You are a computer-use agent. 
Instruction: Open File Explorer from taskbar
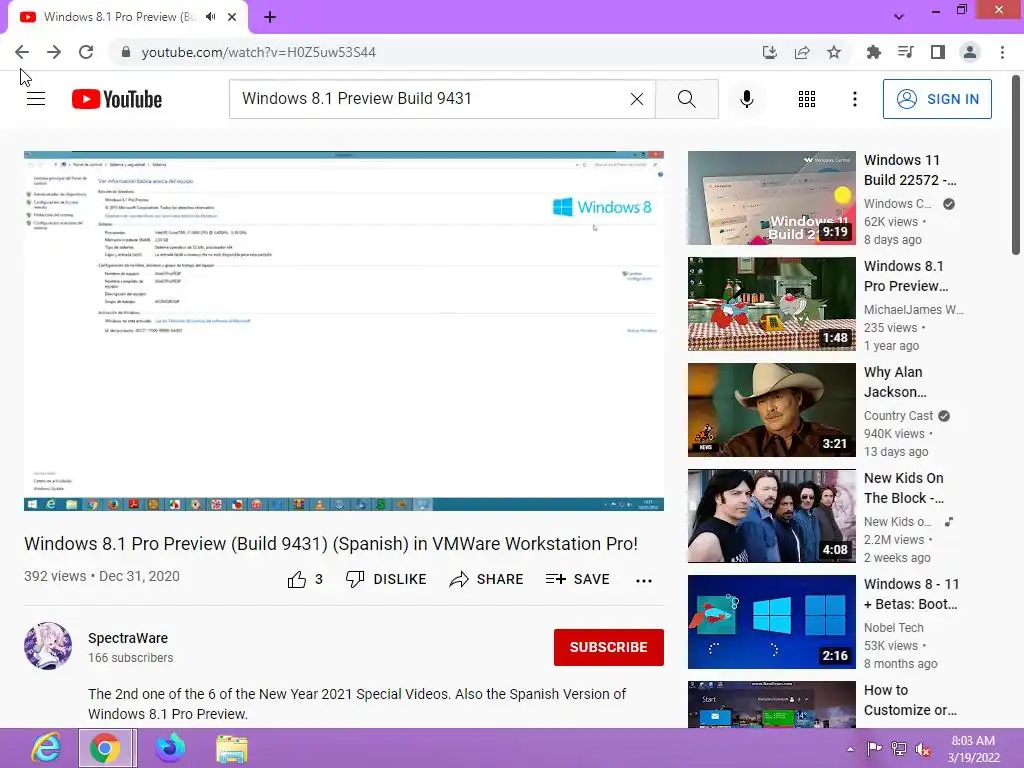(x=232, y=748)
